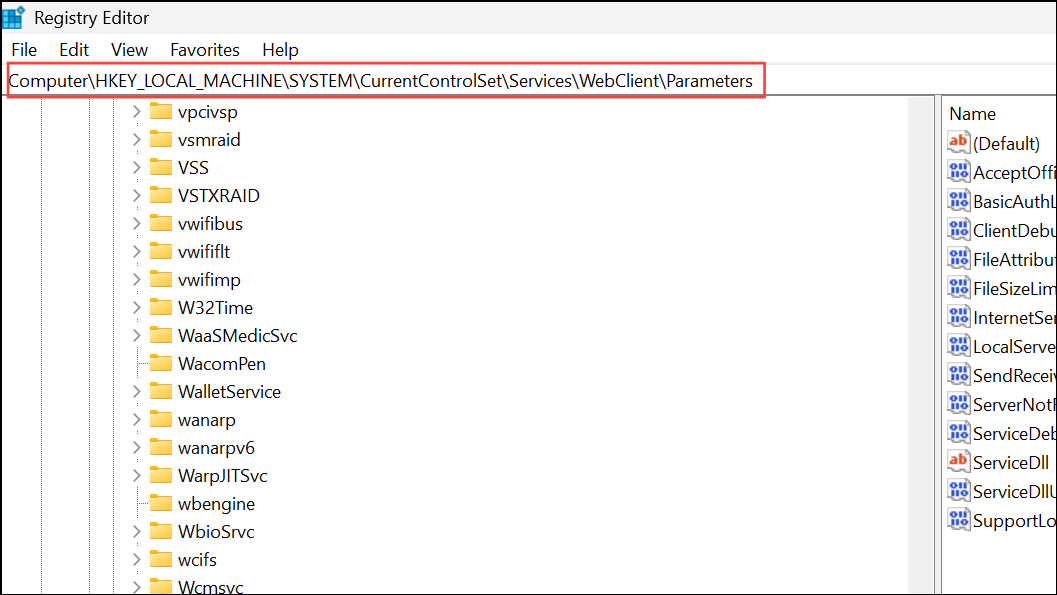Expand the vwifibus key
This screenshot has height=595, width=1057.
(x=137, y=224)
